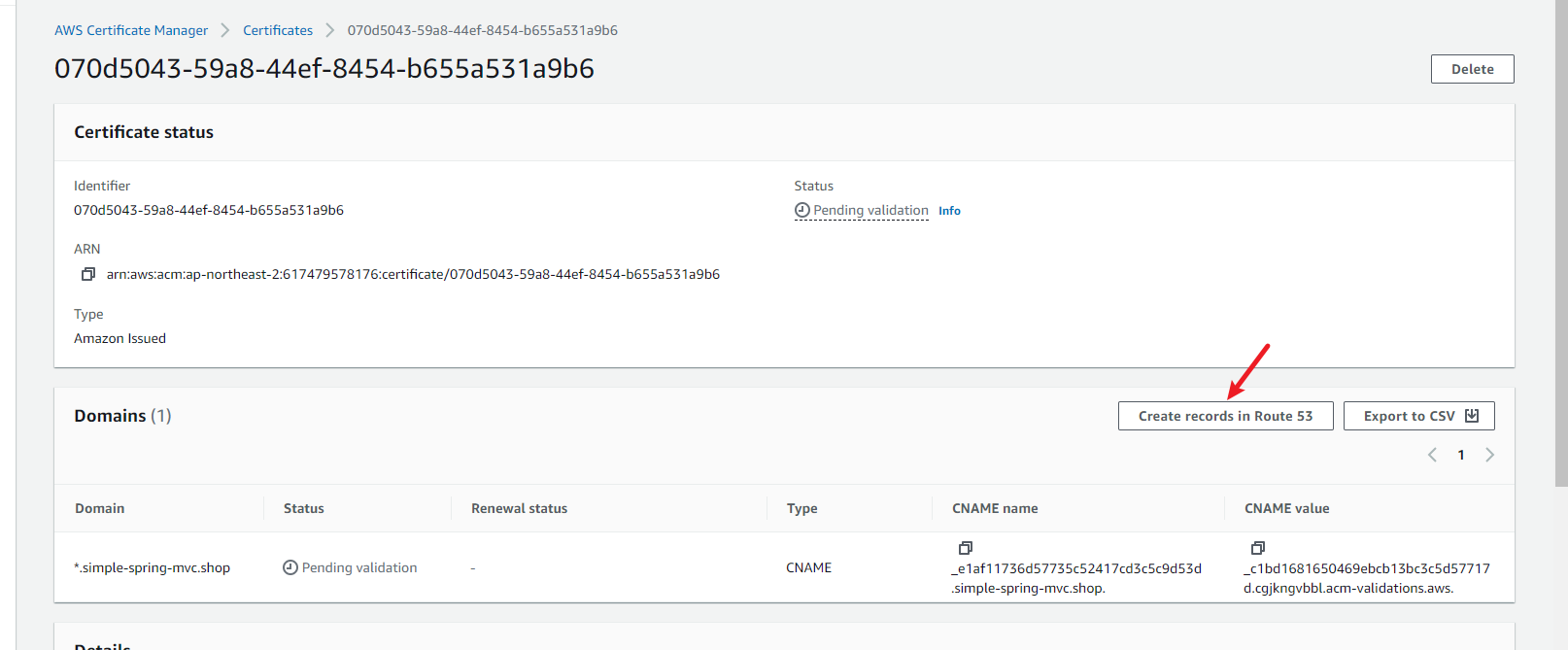This screenshot has width=1568, height=650.
Task: Click the certificate ID breadcrumb text
Action: (x=483, y=30)
